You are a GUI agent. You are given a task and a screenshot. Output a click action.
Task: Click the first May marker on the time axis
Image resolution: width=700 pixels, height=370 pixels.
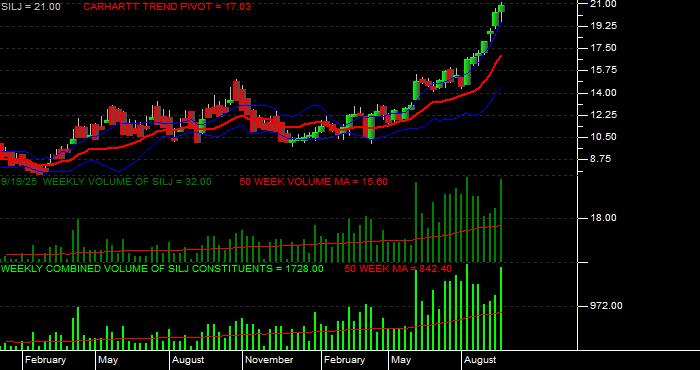click(x=108, y=360)
